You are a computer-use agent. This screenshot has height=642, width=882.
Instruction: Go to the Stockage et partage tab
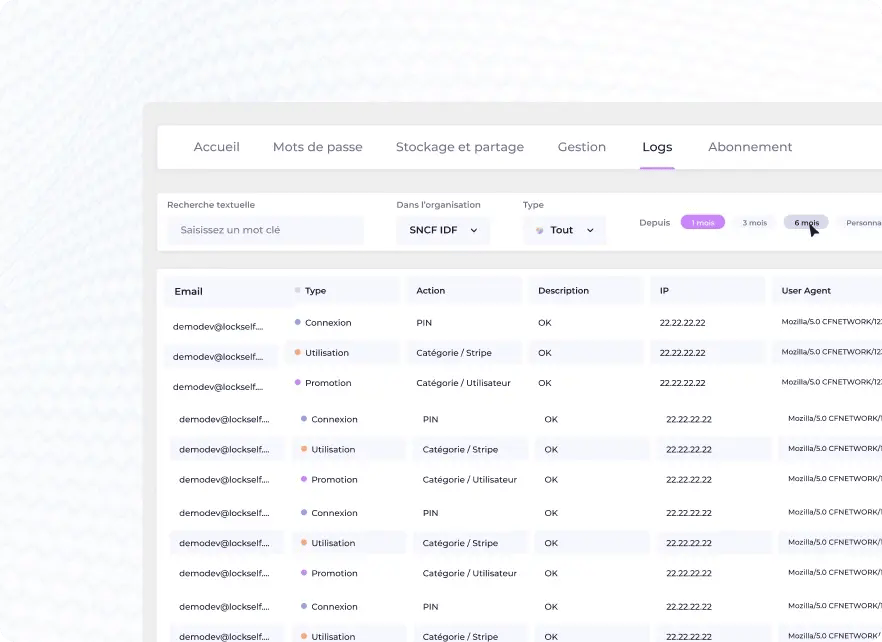(x=459, y=147)
